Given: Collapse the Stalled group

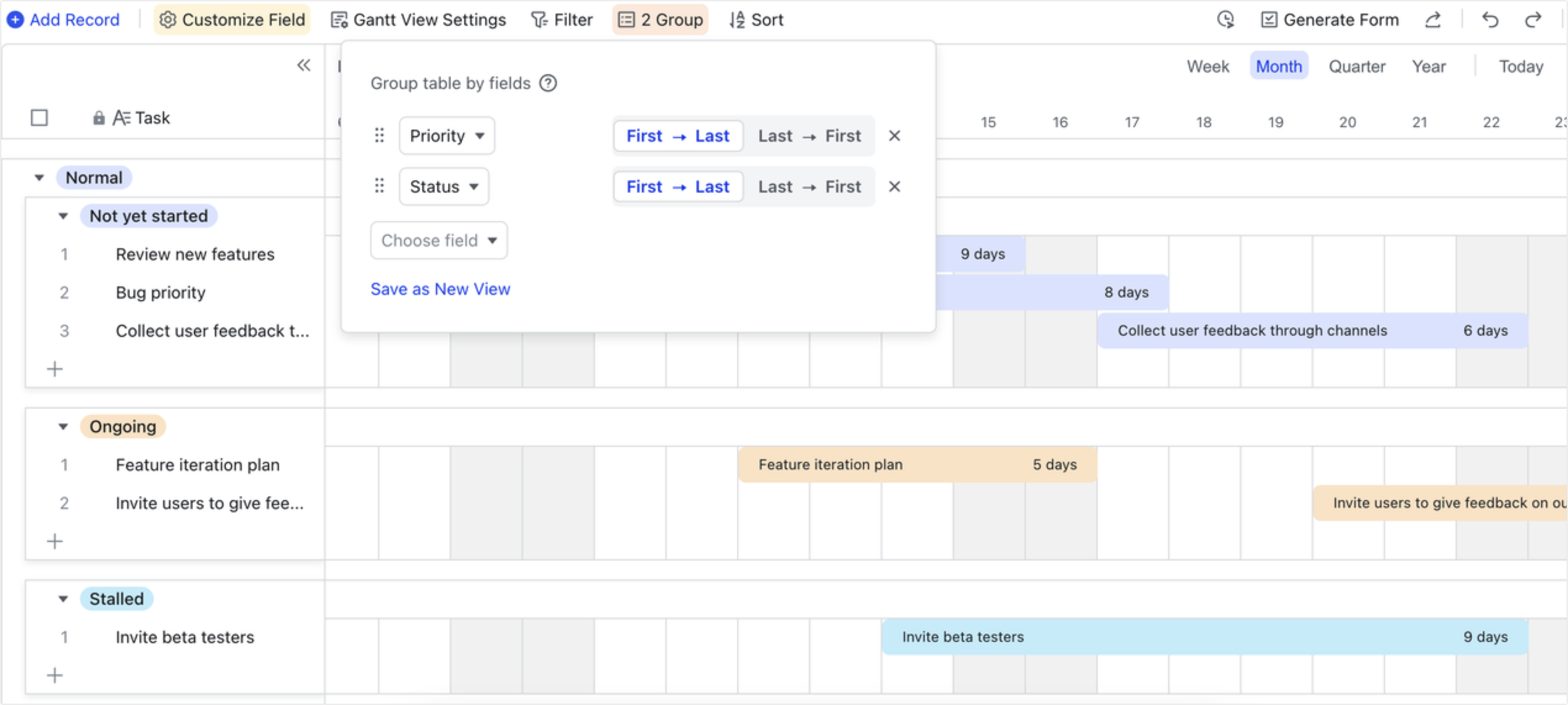Looking at the screenshot, I should 63,599.
